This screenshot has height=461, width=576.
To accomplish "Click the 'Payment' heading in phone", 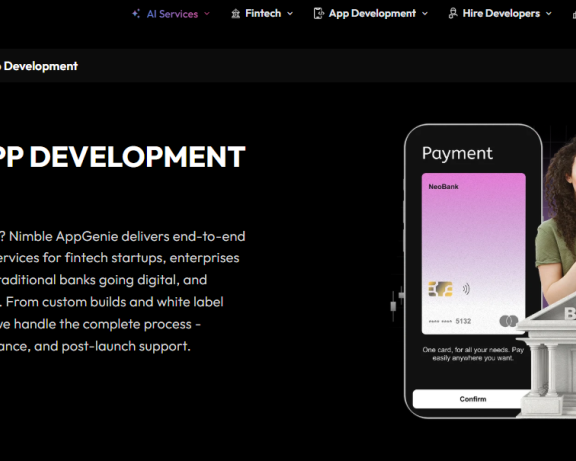I will (x=457, y=154).
